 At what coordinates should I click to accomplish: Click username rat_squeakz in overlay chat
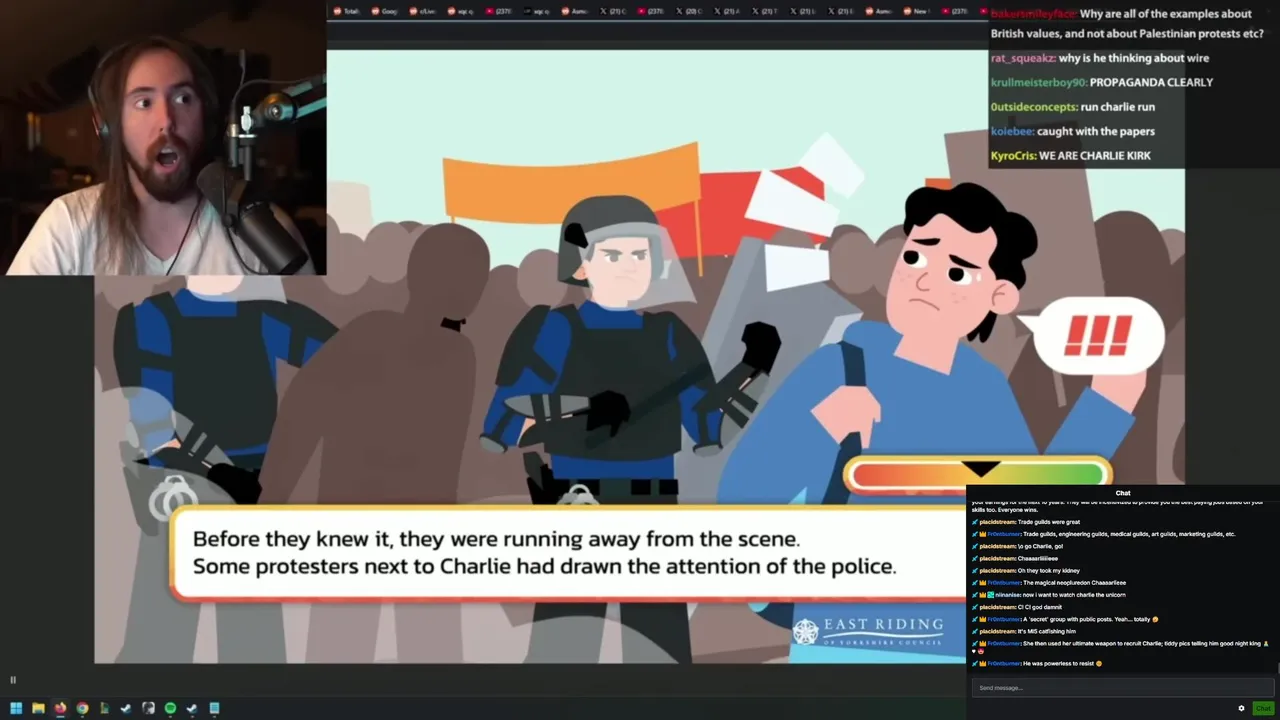pos(1022,58)
